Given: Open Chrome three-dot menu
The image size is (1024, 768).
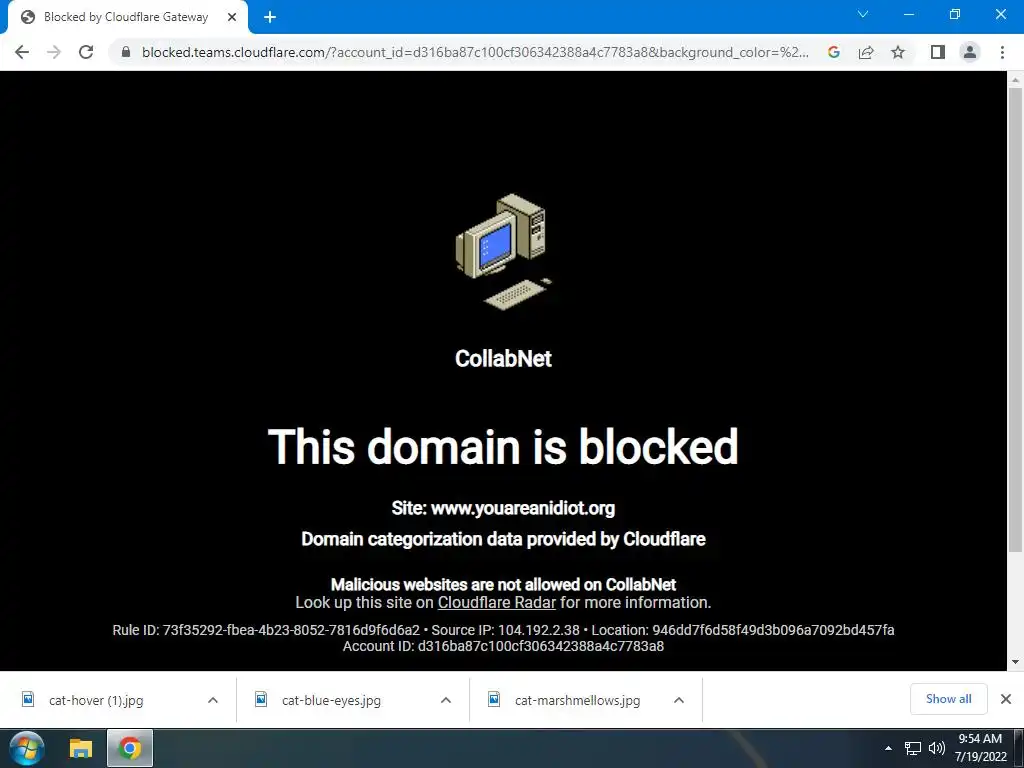Looking at the screenshot, I should click(x=1002, y=52).
